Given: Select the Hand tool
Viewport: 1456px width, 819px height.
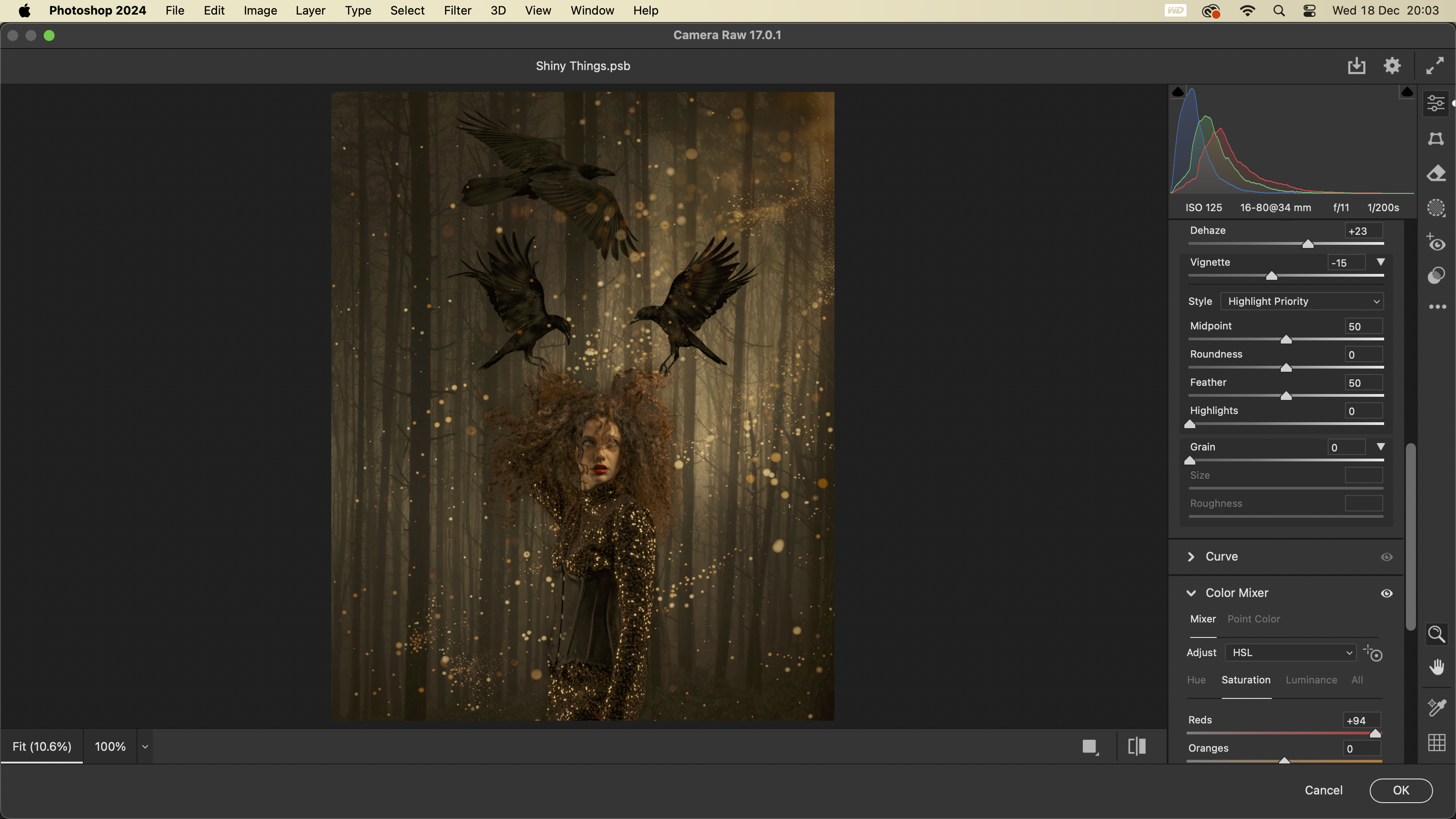Looking at the screenshot, I should [1436, 667].
